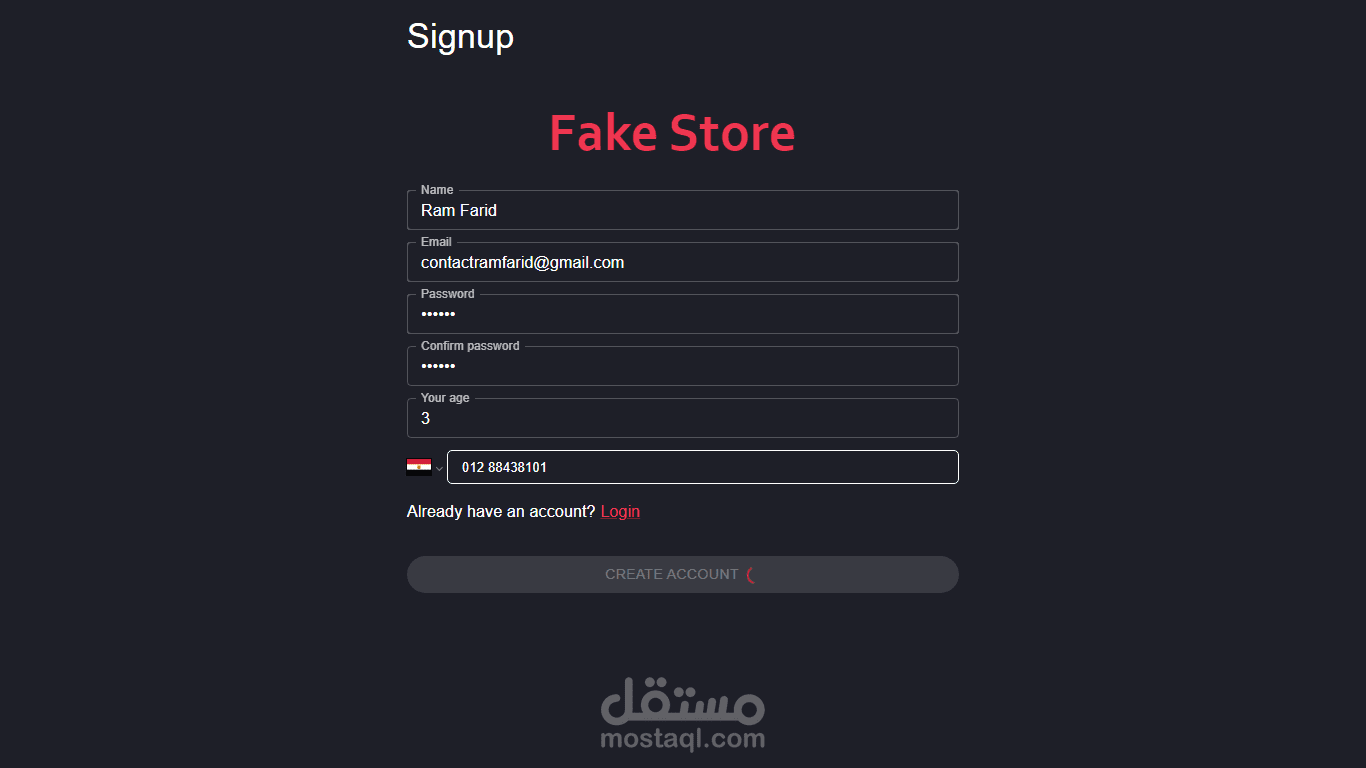Click the Already have an account text
Screen dimensions: 1366x768
pos(501,512)
